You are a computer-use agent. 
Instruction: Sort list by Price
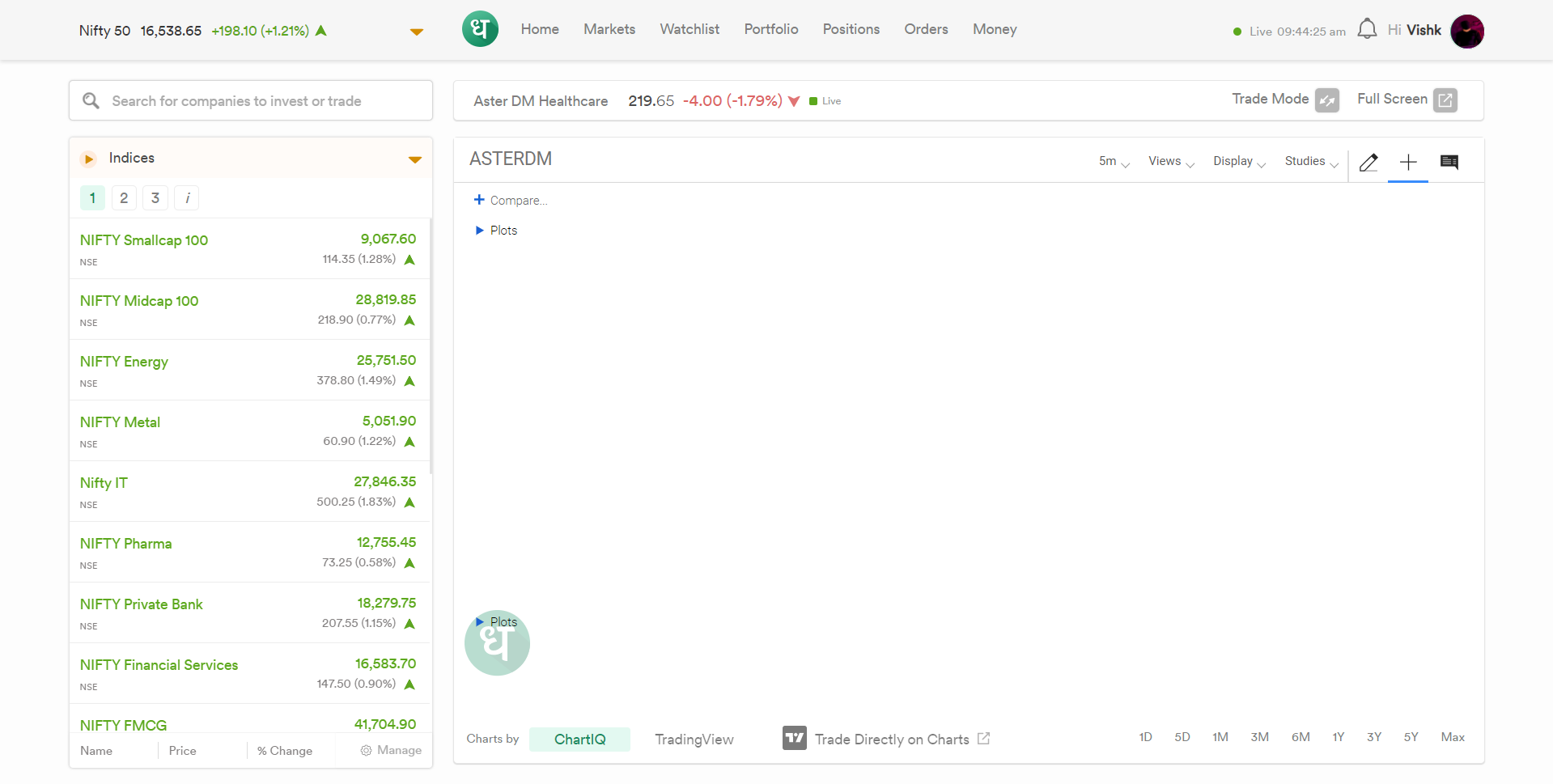point(183,751)
